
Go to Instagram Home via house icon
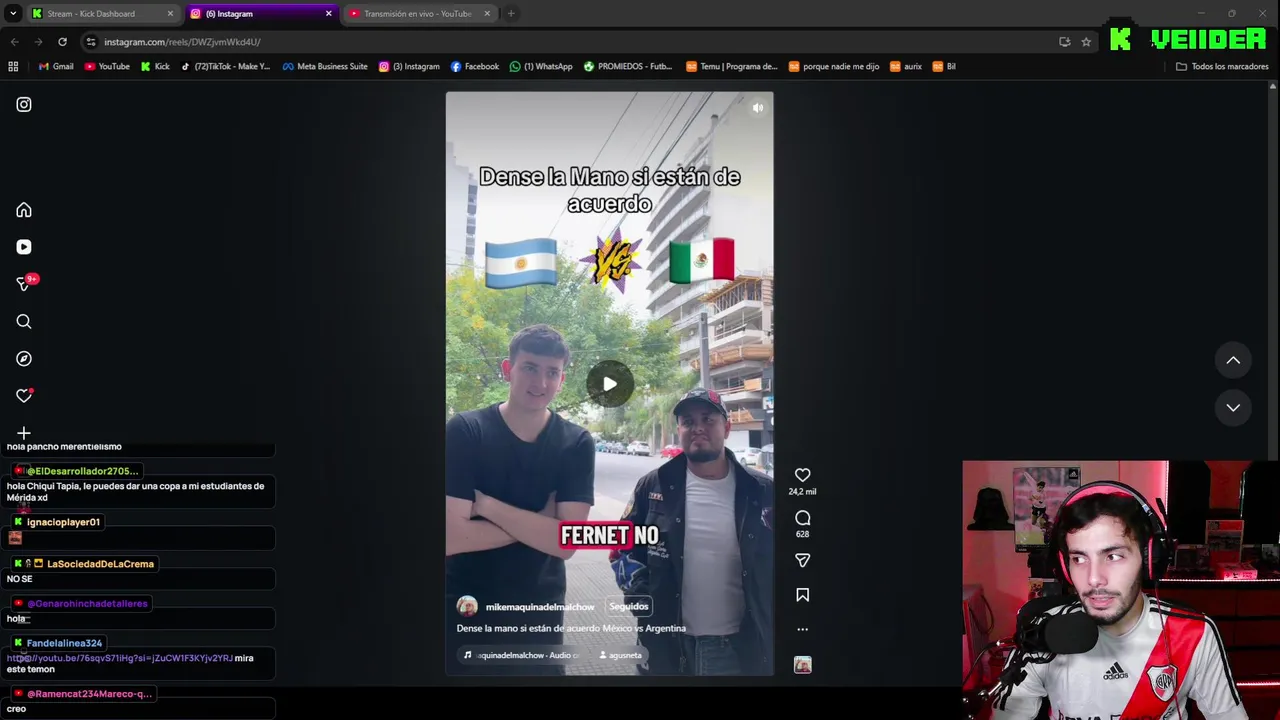[24, 210]
